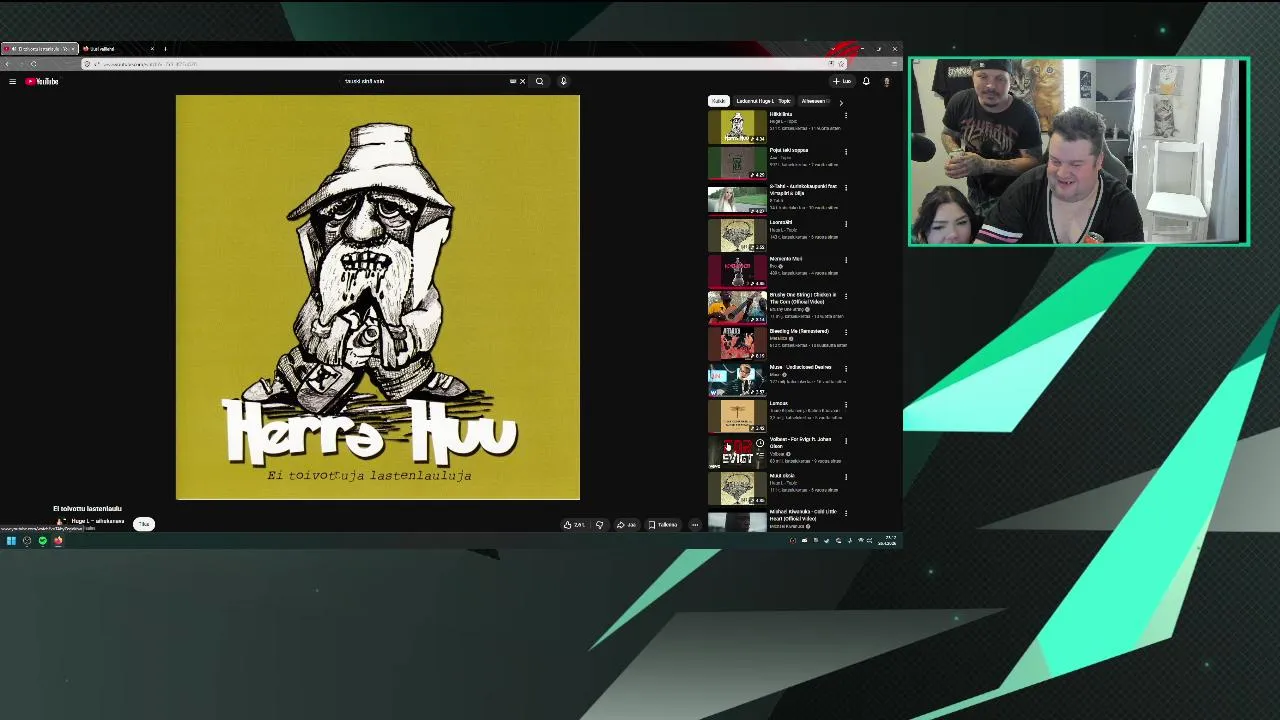
Task: Open the 'Lampaa' recommended video thumbnail
Action: (x=737, y=415)
